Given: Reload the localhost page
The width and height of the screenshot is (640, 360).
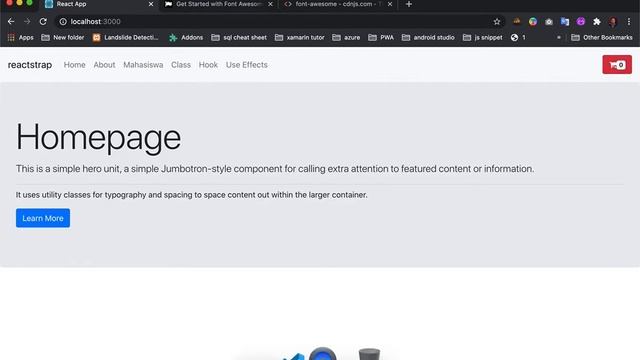Looking at the screenshot, I should coord(43,22).
